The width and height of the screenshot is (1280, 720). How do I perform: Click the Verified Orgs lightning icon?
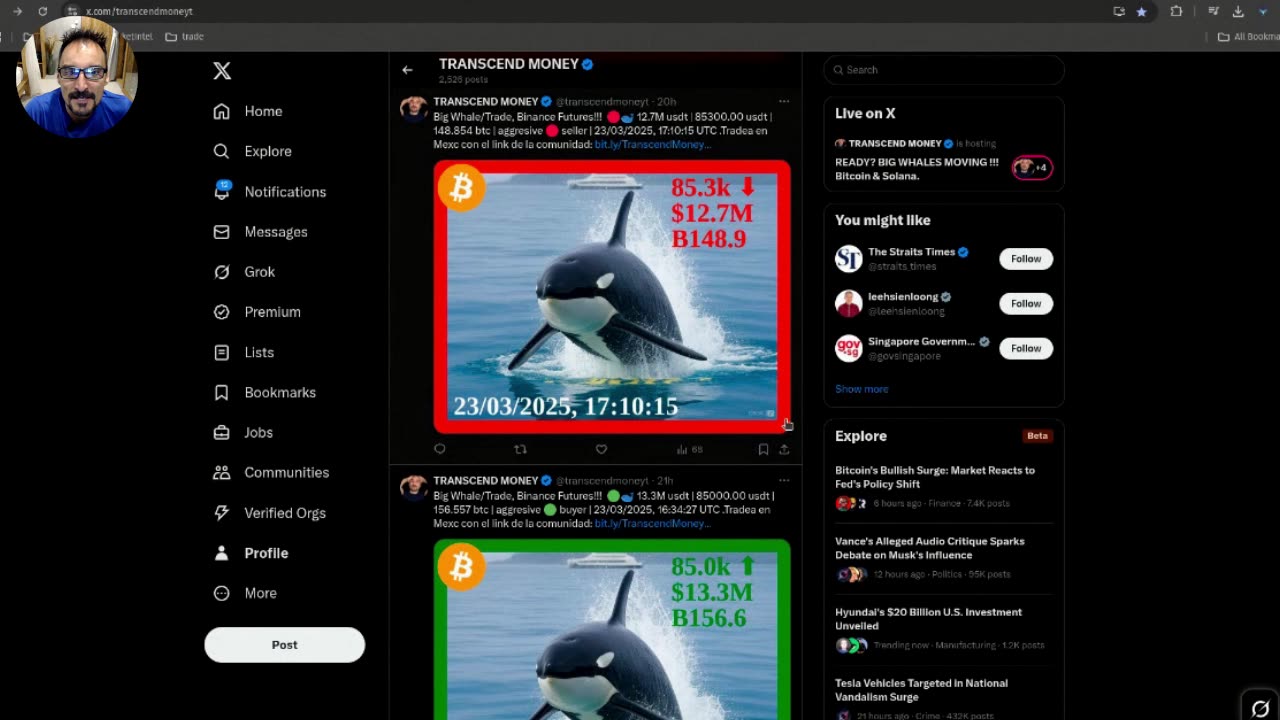tap(222, 512)
